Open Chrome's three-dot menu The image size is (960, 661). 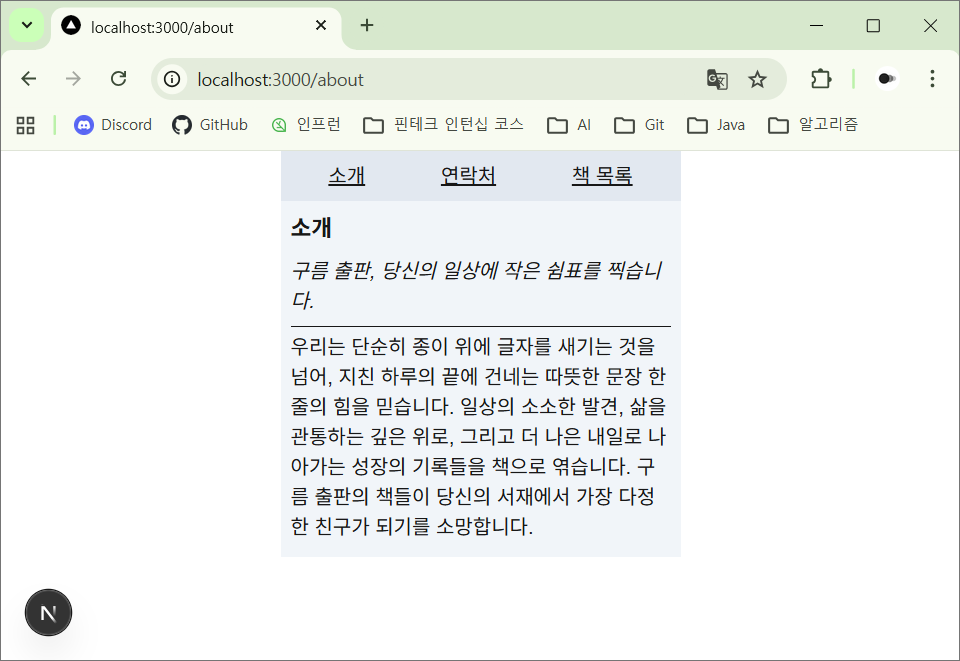[932, 79]
